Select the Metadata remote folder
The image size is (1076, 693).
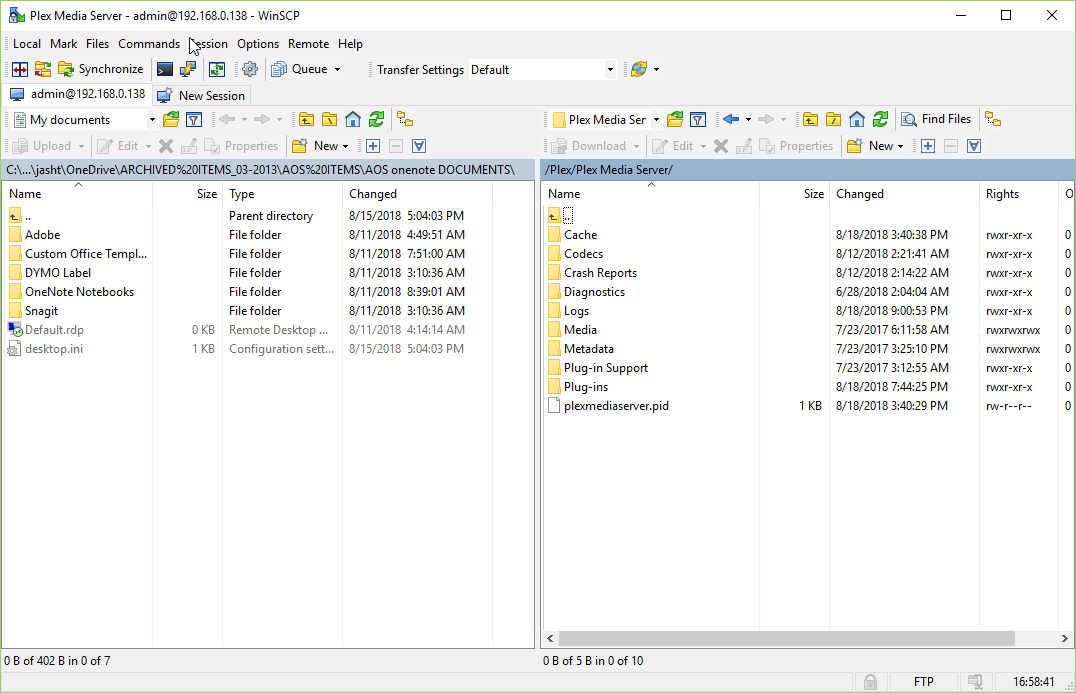(x=589, y=349)
